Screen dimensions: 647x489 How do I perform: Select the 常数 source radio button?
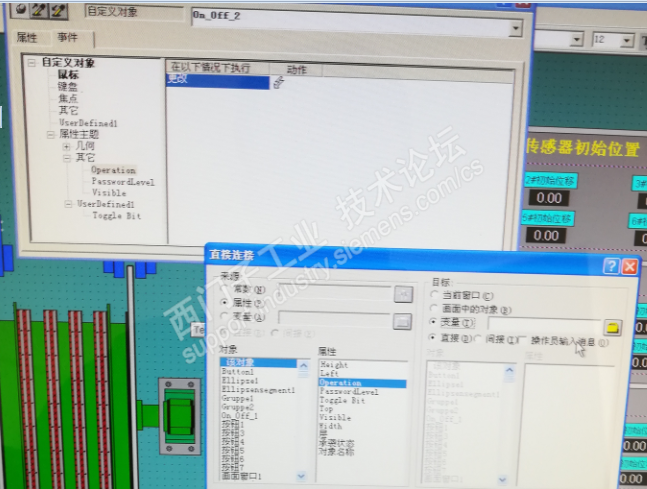(x=225, y=289)
